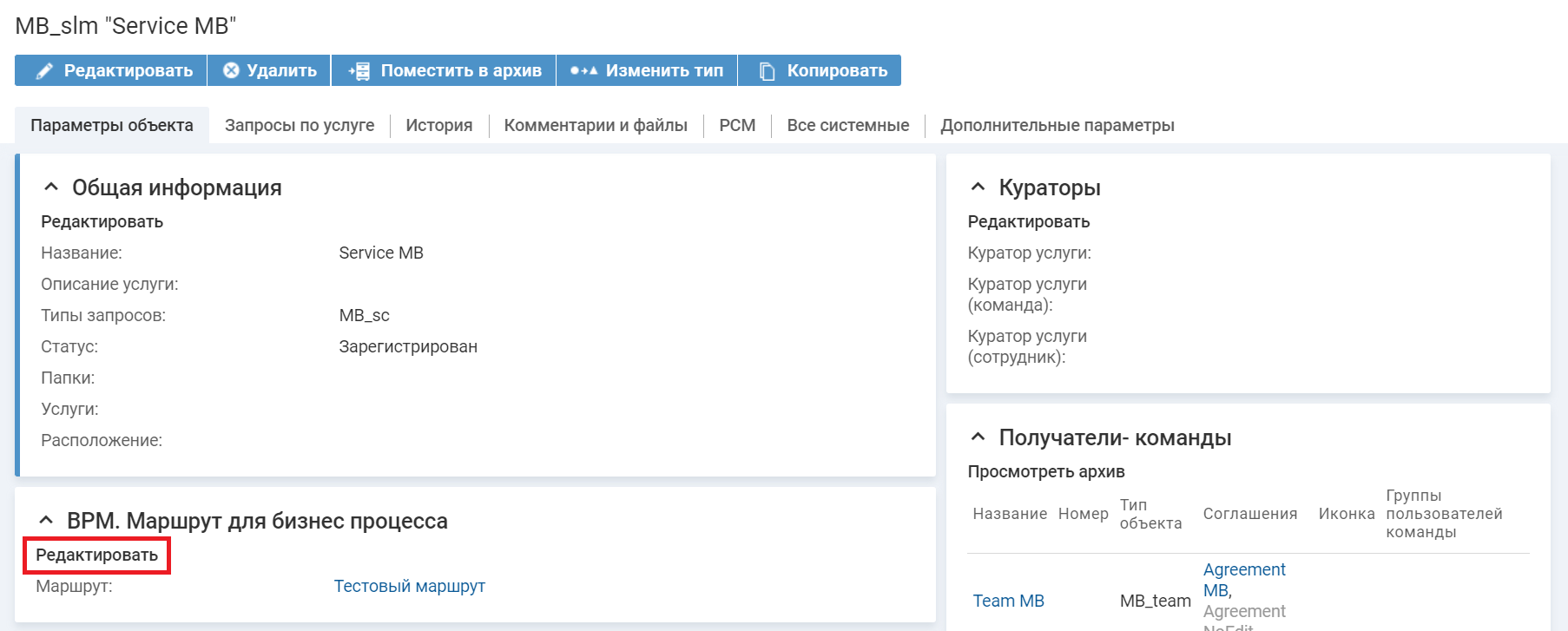Open the Дополнительные параметры tab
This screenshot has height=631, width=1568.
pos(1057,125)
